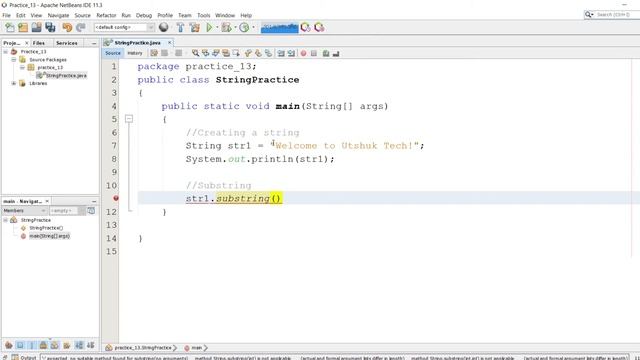This screenshot has width=640, height=360.
Task: Click the Undo arrow icon
Action: 67,27
